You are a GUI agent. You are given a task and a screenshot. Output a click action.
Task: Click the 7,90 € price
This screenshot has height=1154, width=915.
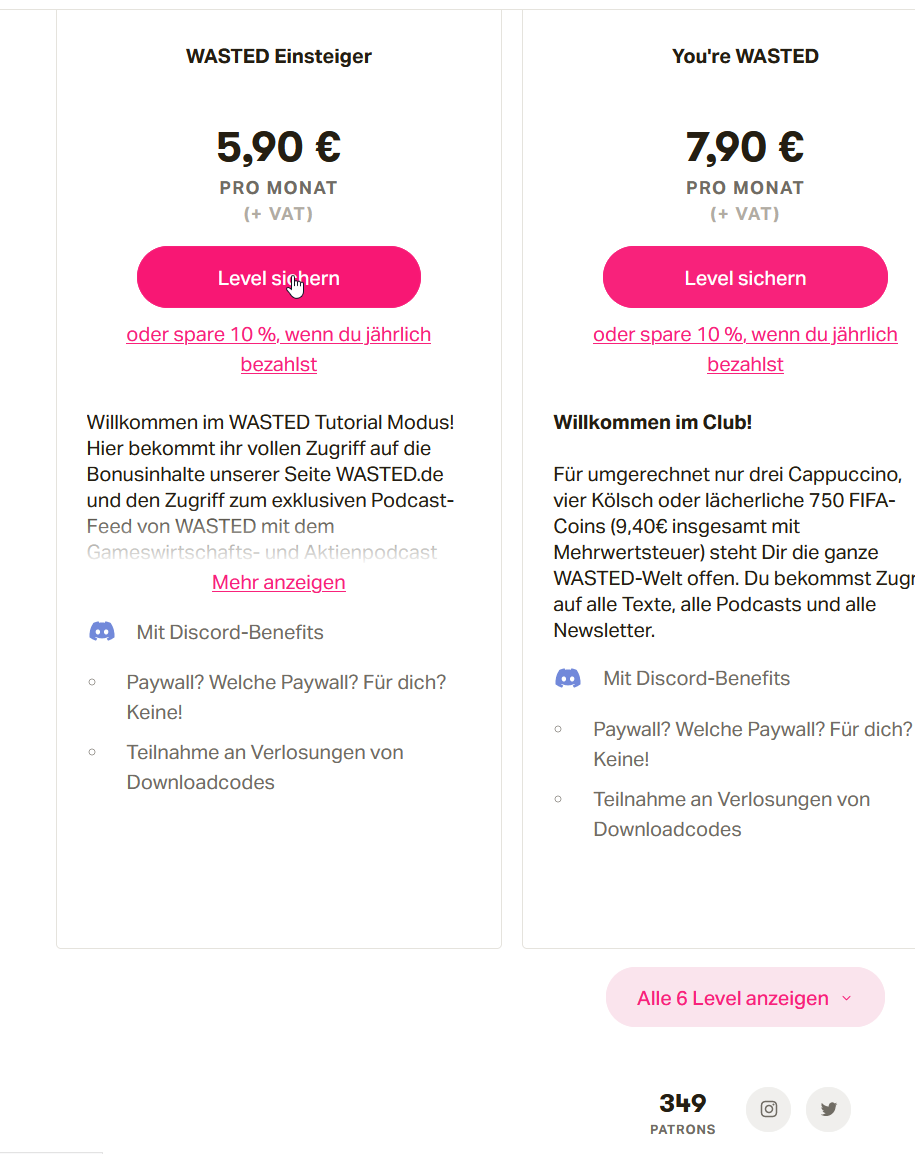click(745, 147)
